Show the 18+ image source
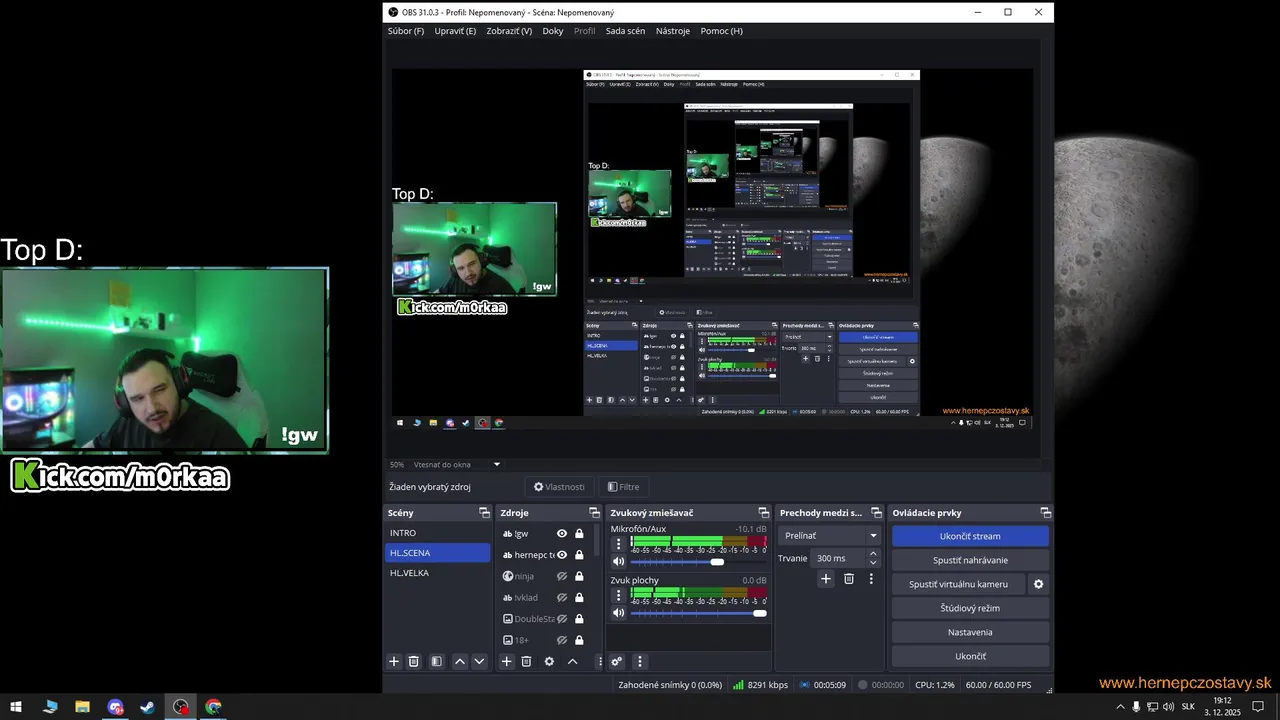This screenshot has width=1280, height=720. tap(562, 640)
